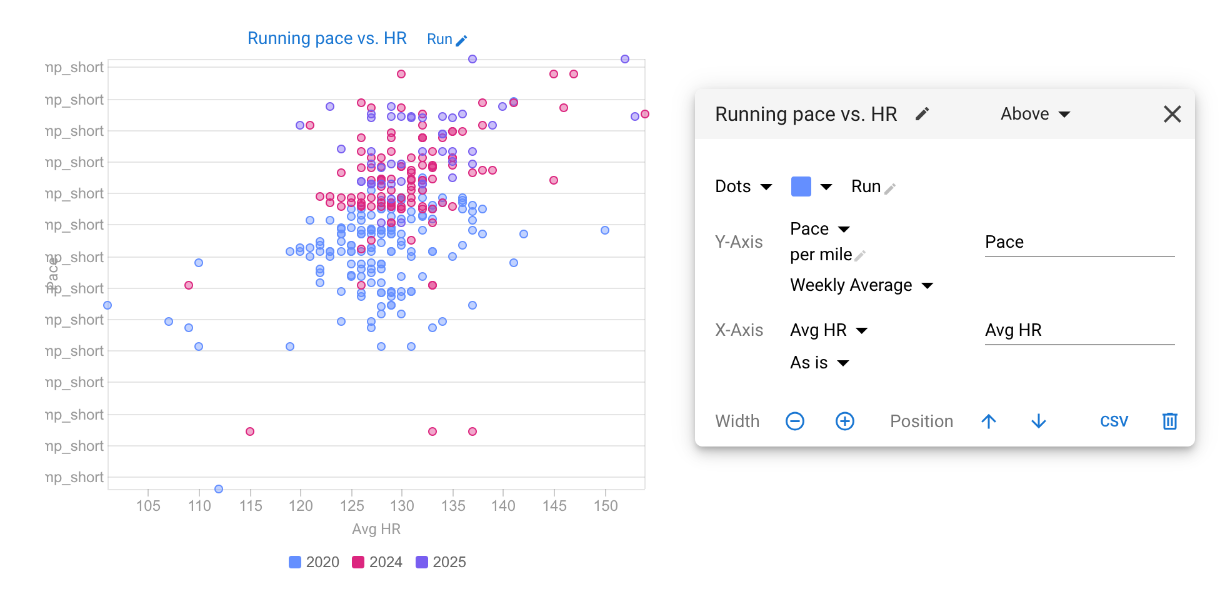This screenshot has height=592, width=1225.
Task: Expand the Weekly Average aggregation dropdown
Action: coord(861,285)
